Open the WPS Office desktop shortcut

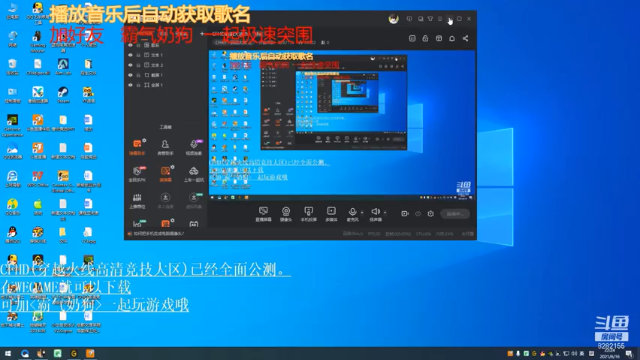(x=38, y=179)
